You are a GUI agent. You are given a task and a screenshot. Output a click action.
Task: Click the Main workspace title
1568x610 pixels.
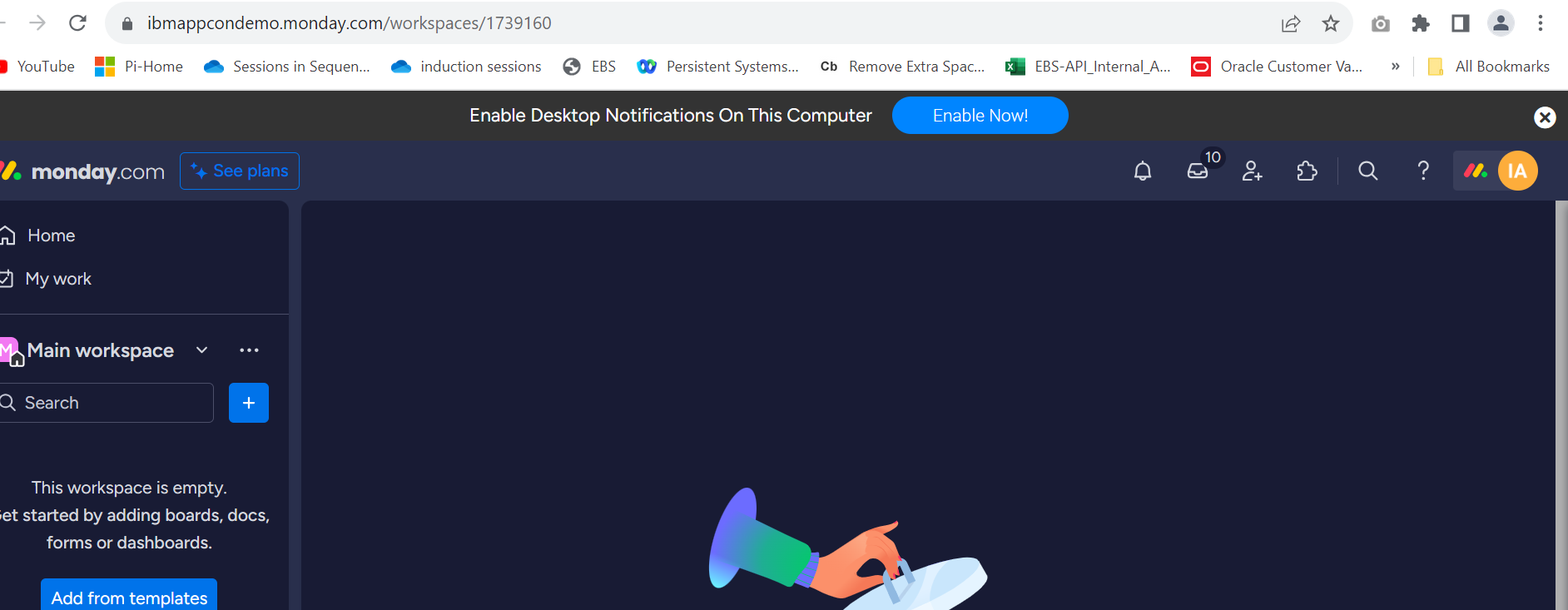pos(101,350)
